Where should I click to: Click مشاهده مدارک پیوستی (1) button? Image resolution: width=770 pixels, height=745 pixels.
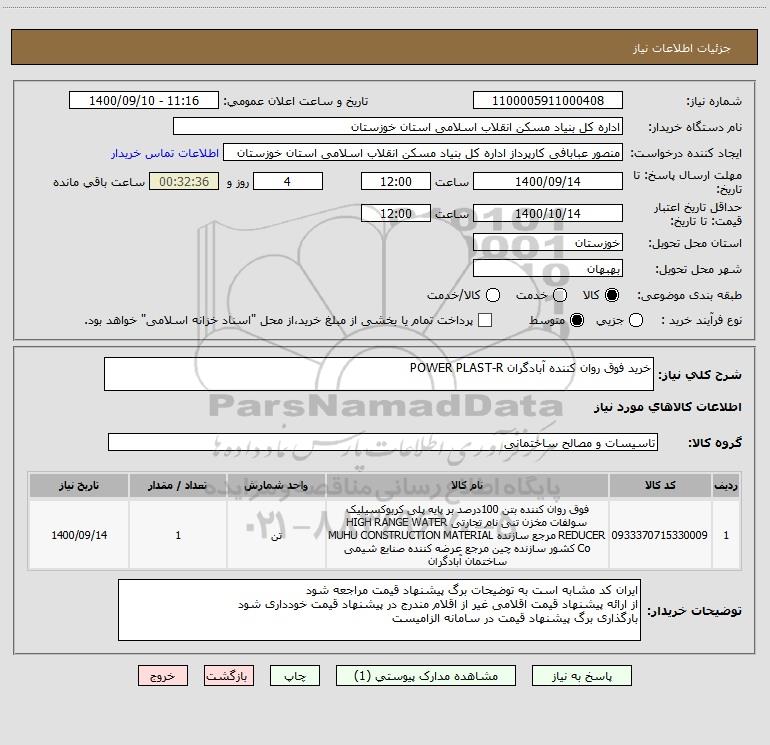(426, 676)
